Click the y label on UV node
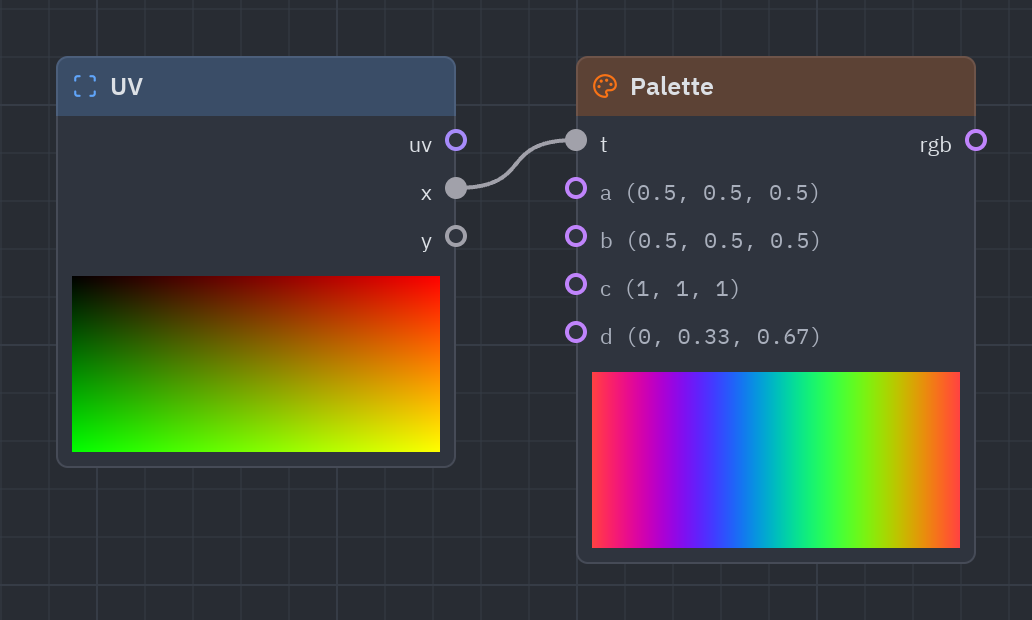 tap(426, 242)
